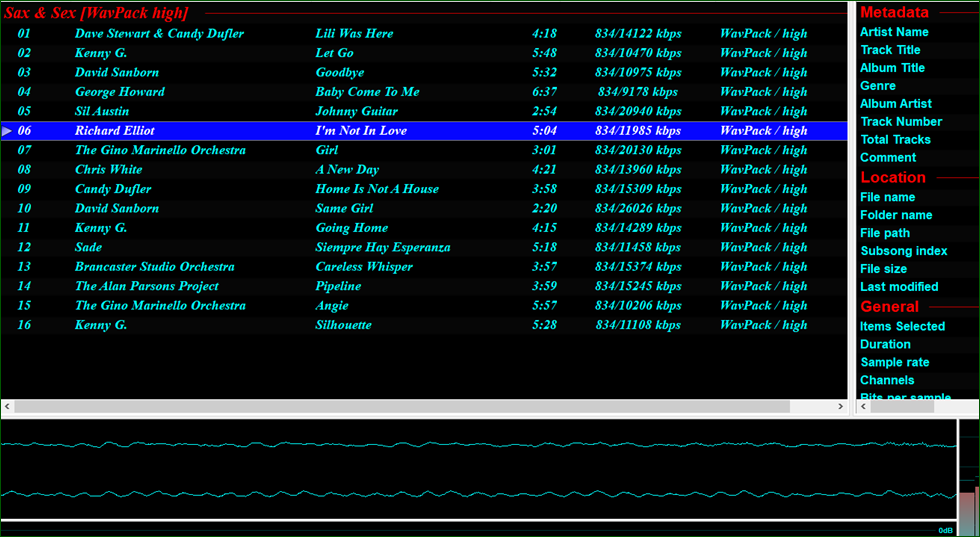Click the File size property
Screen dimensions: 980x537
tap(883, 269)
